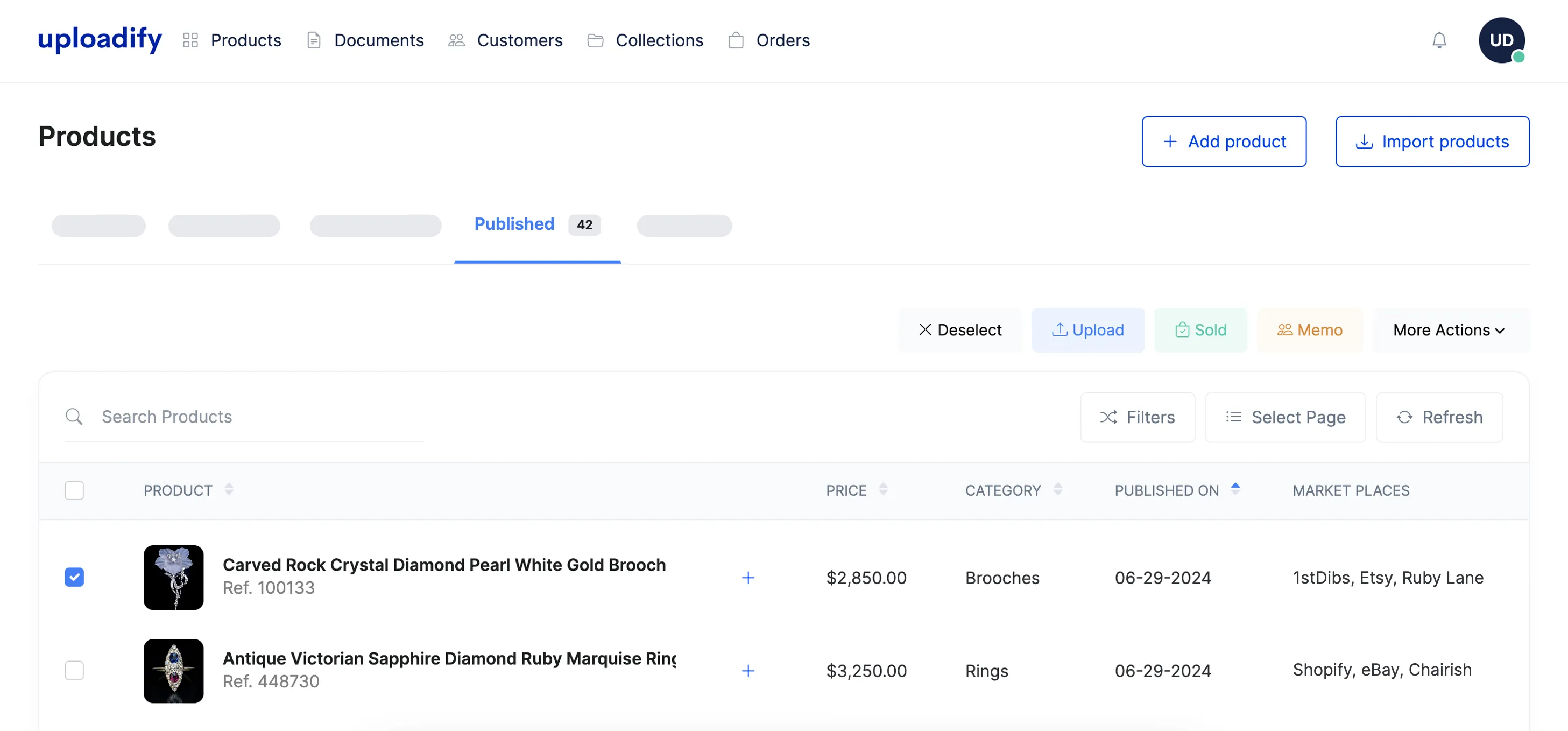Viewport: 1568px width, 731px height.
Task: Click the Add product button
Action: (1224, 142)
